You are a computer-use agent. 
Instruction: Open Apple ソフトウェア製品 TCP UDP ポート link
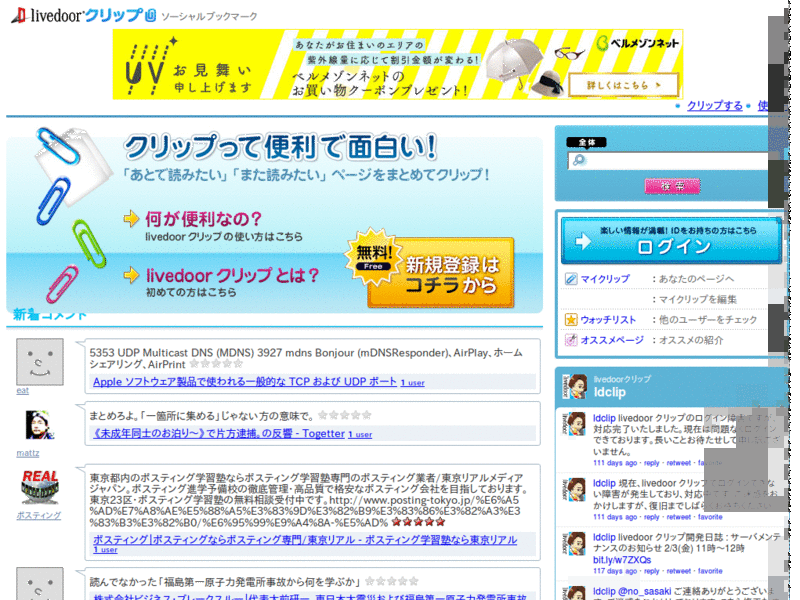coord(245,382)
